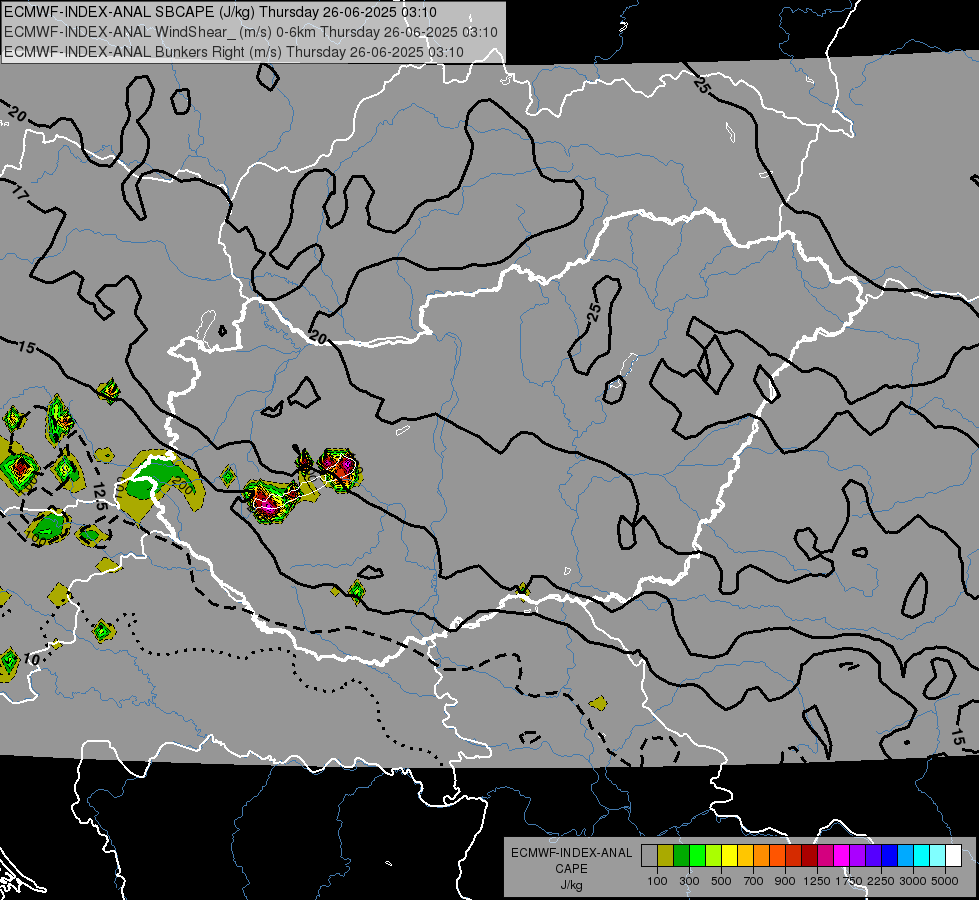Viewport: 979px width, 900px height.
Task: Click the '100' value under the legend
Action: [x=657, y=881]
